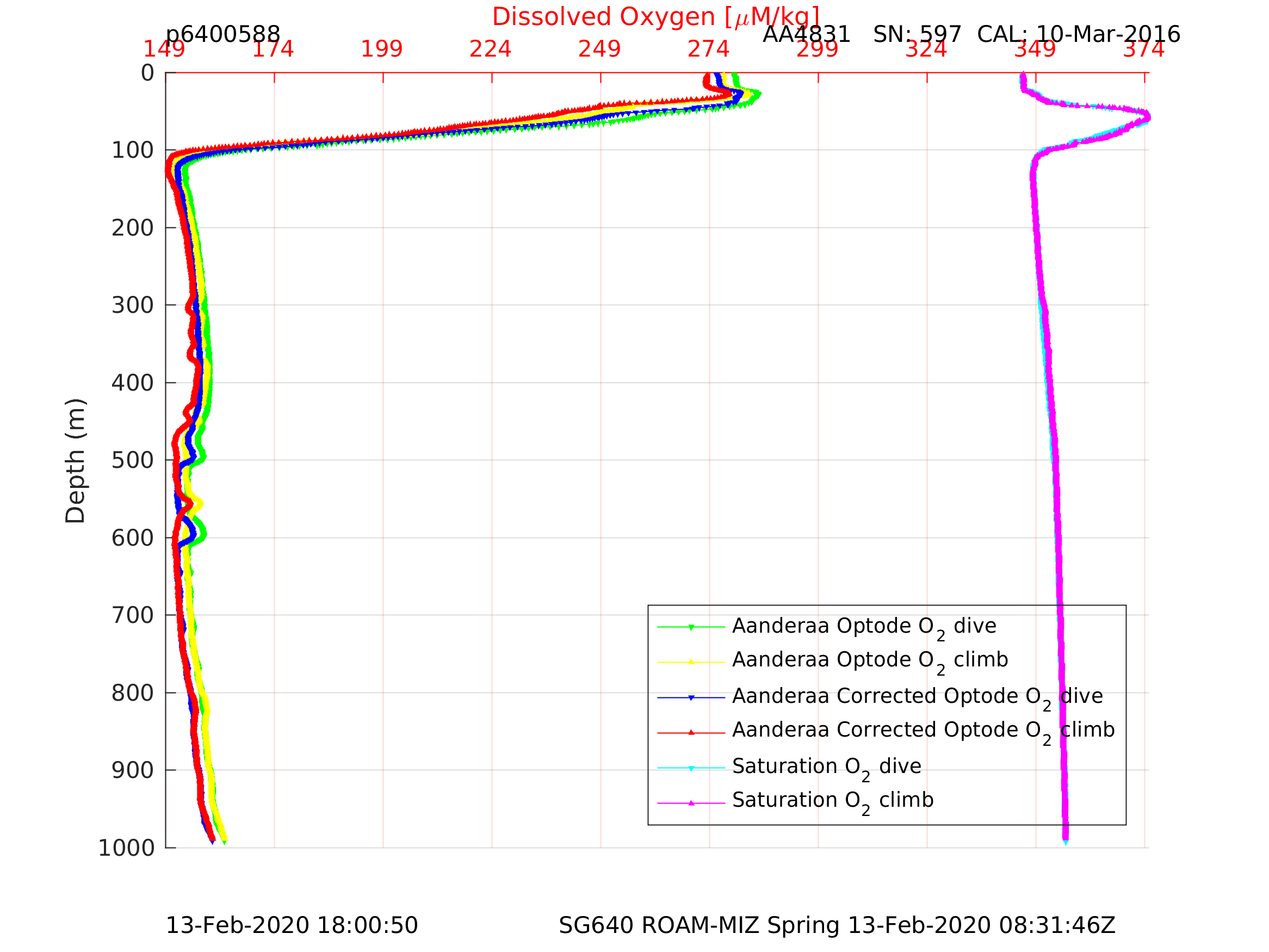The image size is (1269, 952).
Task: Select legend text 'Aanderaa Corrected Optode O2 dive'
Action: click(x=918, y=698)
